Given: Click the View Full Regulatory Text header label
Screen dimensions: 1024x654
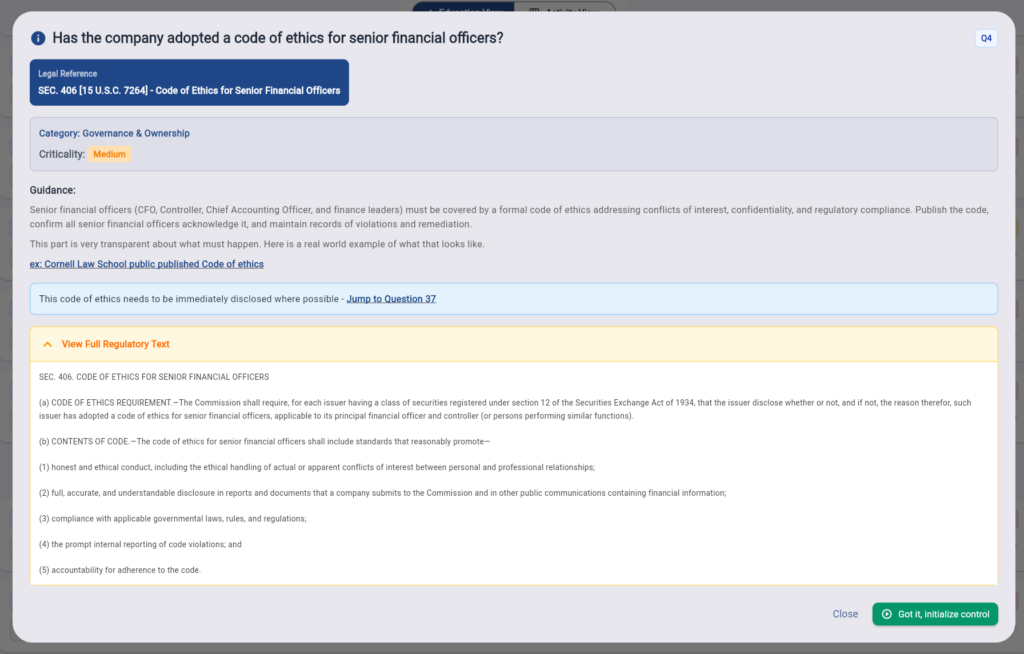Looking at the screenshot, I should 116,344.
